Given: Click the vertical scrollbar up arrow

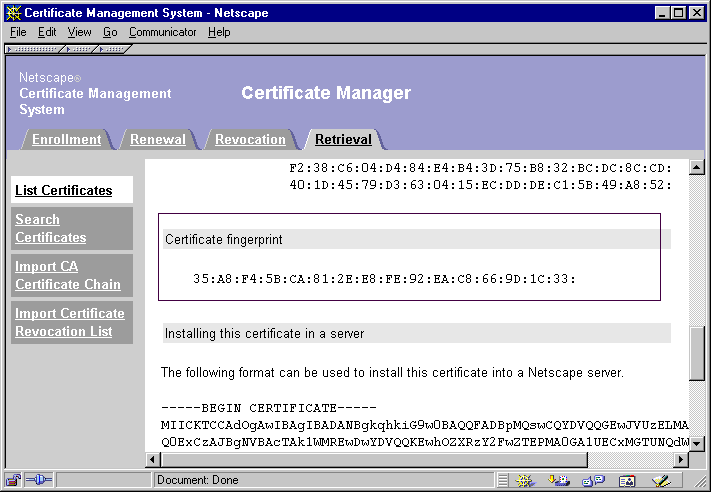Looking at the screenshot, I should pyautogui.click(x=696, y=167).
